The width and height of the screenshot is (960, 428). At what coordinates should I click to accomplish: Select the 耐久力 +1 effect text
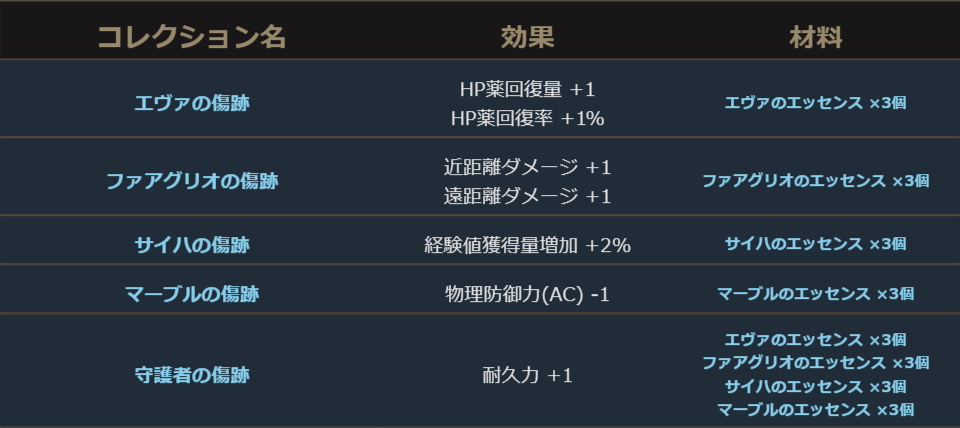(527, 376)
